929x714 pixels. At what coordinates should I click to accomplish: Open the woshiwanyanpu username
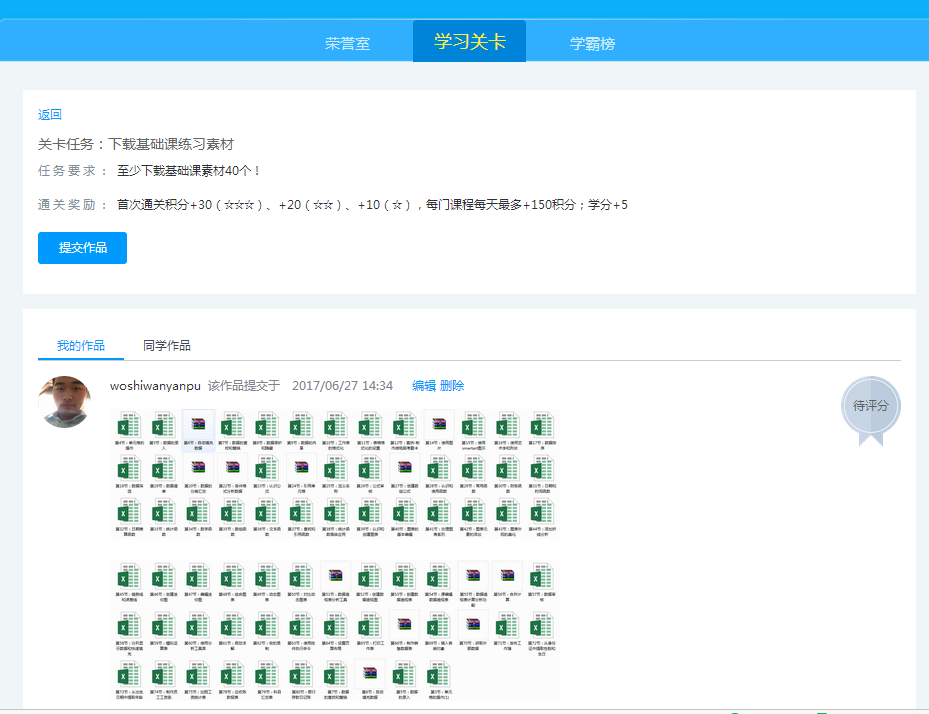[x=155, y=386]
